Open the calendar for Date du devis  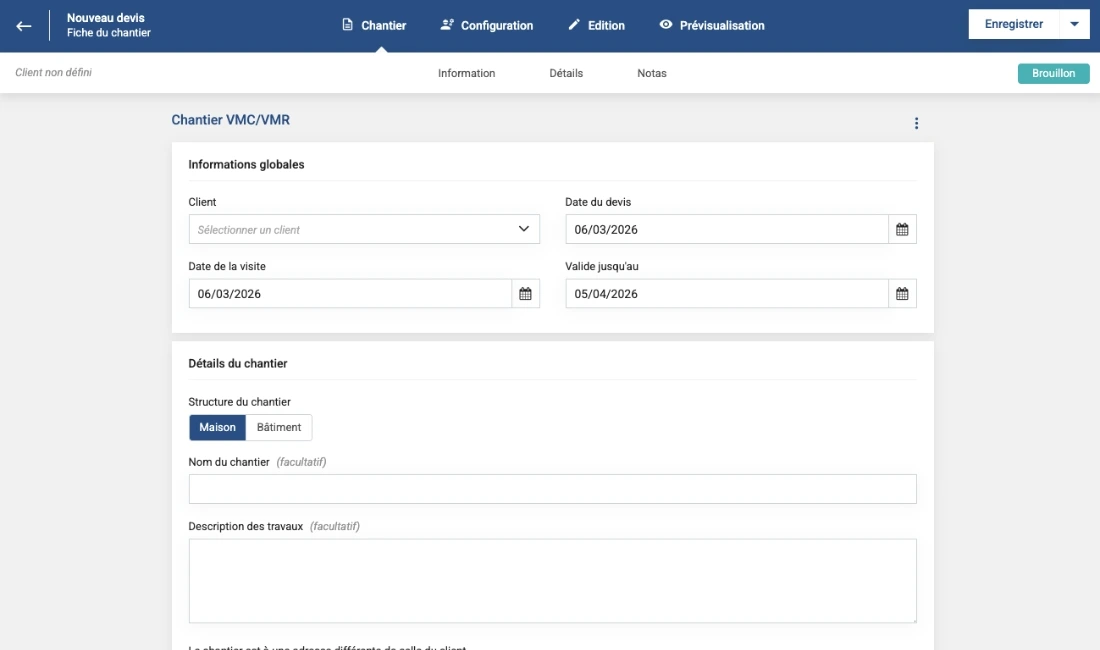pos(902,230)
